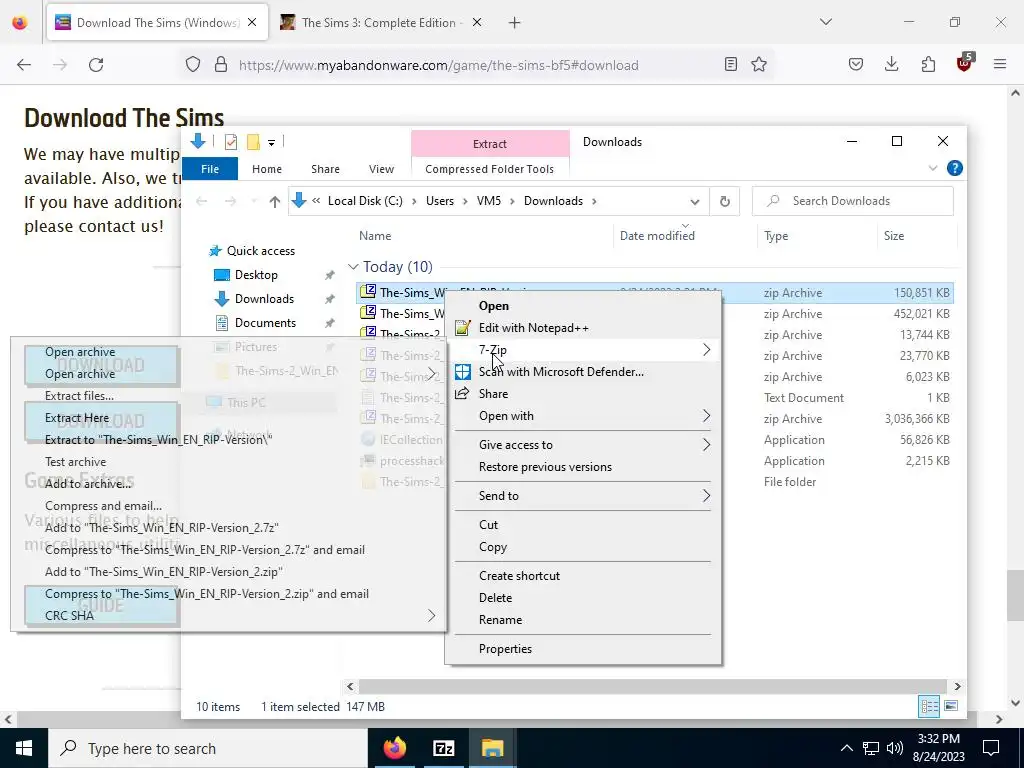1024x768 pixels.
Task: Toggle reader view icon in address bar
Action: pyautogui.click(x=731, y=65)
